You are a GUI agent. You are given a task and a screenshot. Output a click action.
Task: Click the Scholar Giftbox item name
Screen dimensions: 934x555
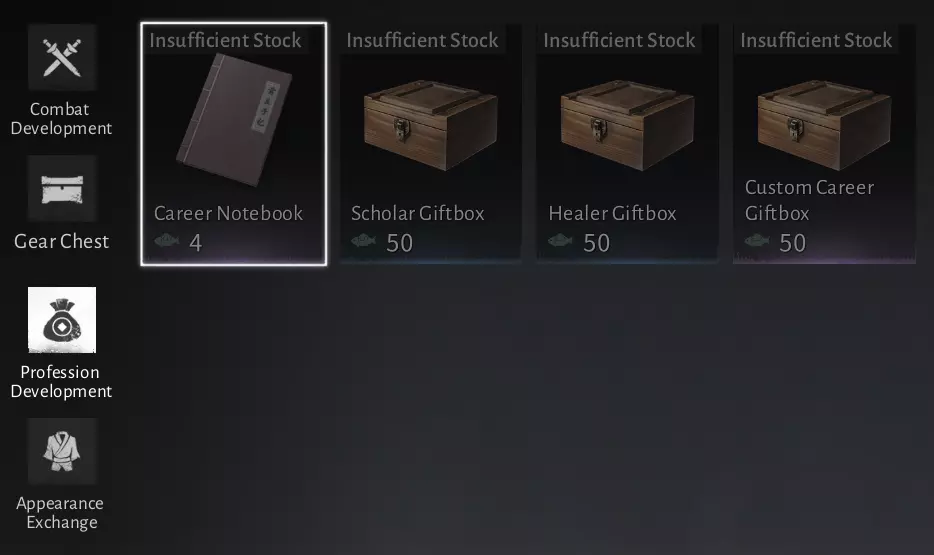(x=418, y=213)
